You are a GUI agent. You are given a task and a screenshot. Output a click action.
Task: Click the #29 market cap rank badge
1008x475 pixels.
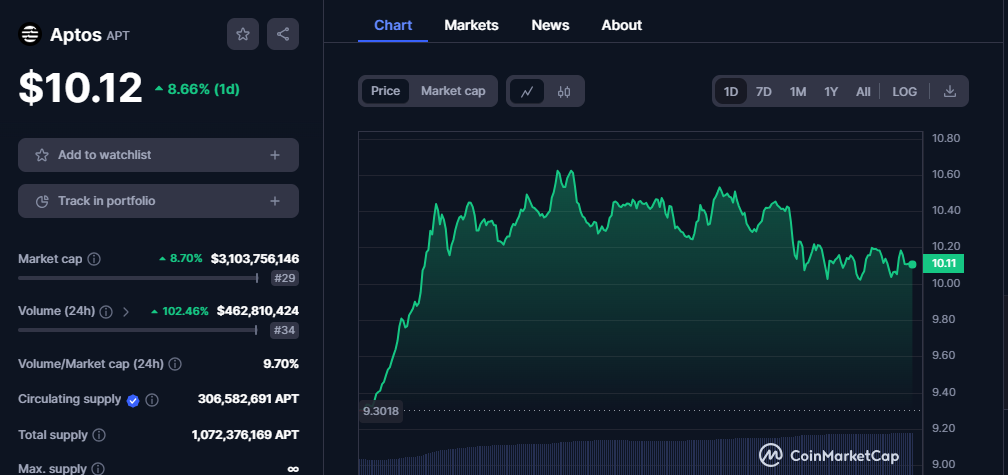(x=285, y=278)
